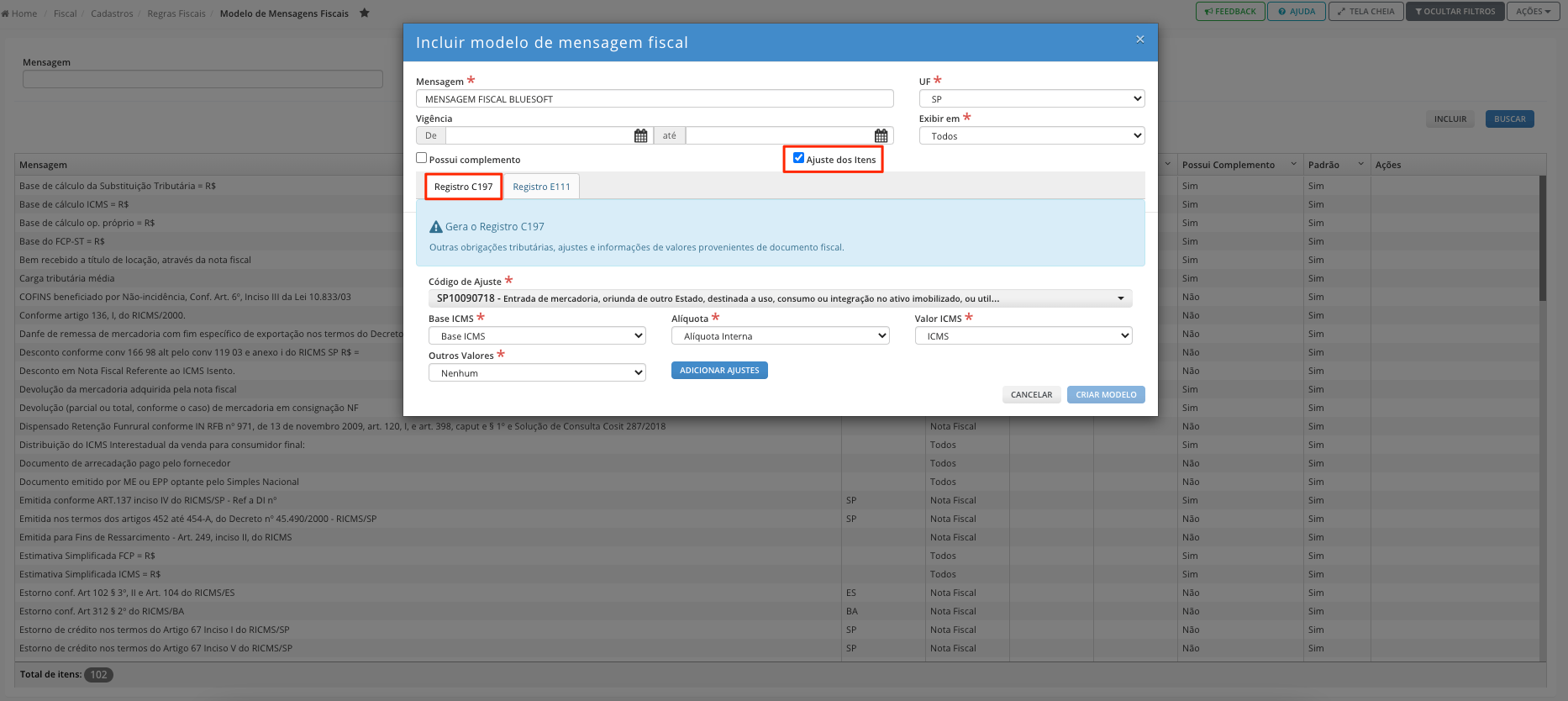Image resolution: width=1568 pixels, height=701 pixels.
Task: Click the Cancelar button
Action: click(x=1031, y=395)
